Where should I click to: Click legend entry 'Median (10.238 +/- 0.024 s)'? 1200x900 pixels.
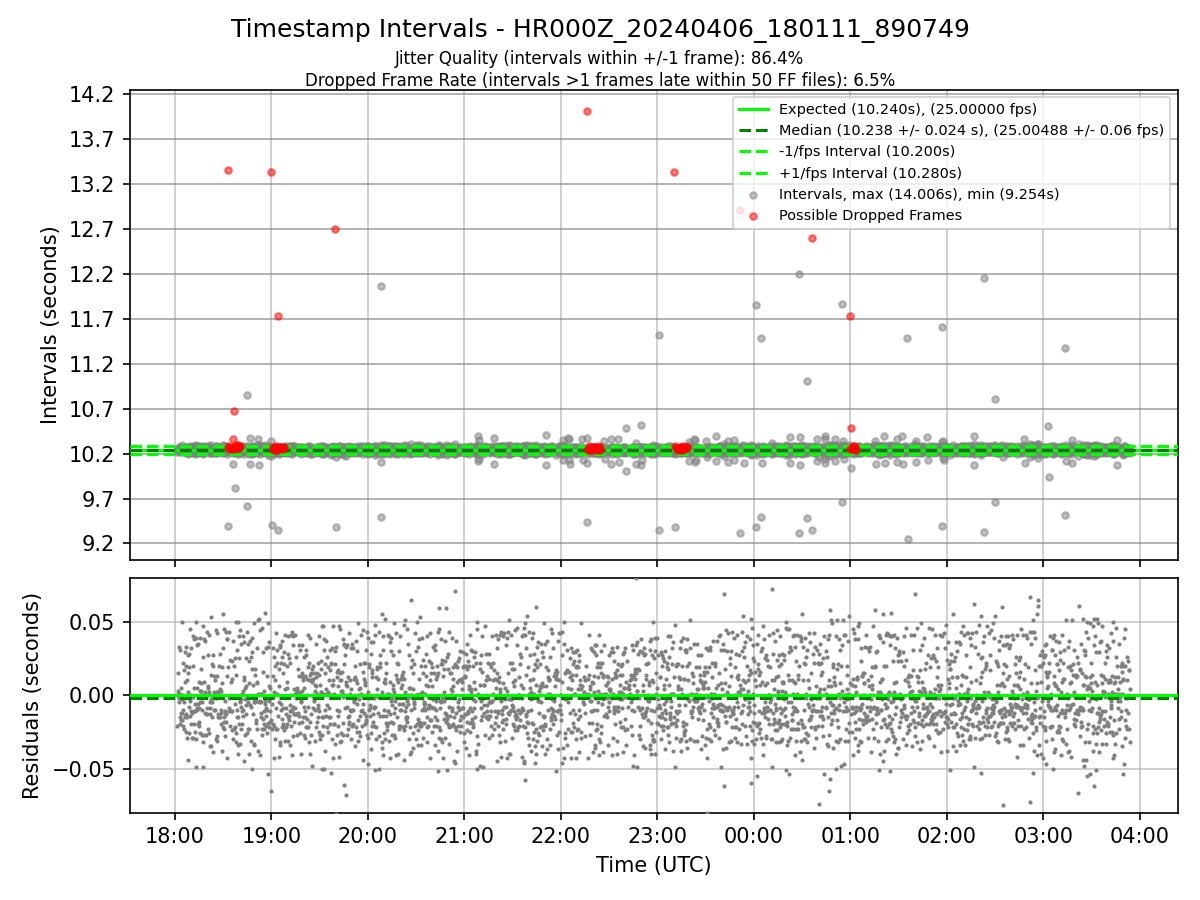pyautogui.click(x=971, y=130)
